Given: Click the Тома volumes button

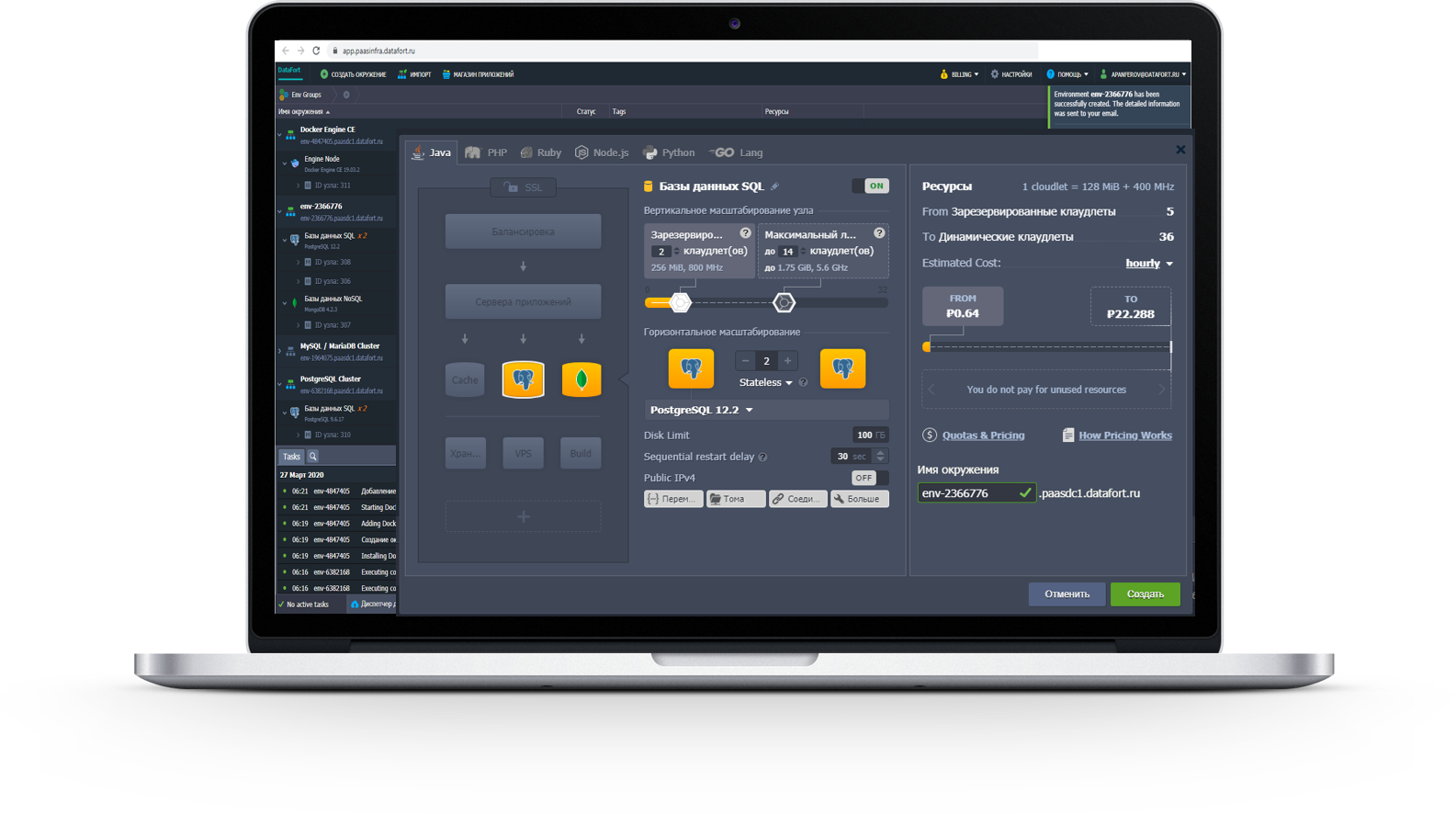Looking at the screenshot, I should [735, 499].
